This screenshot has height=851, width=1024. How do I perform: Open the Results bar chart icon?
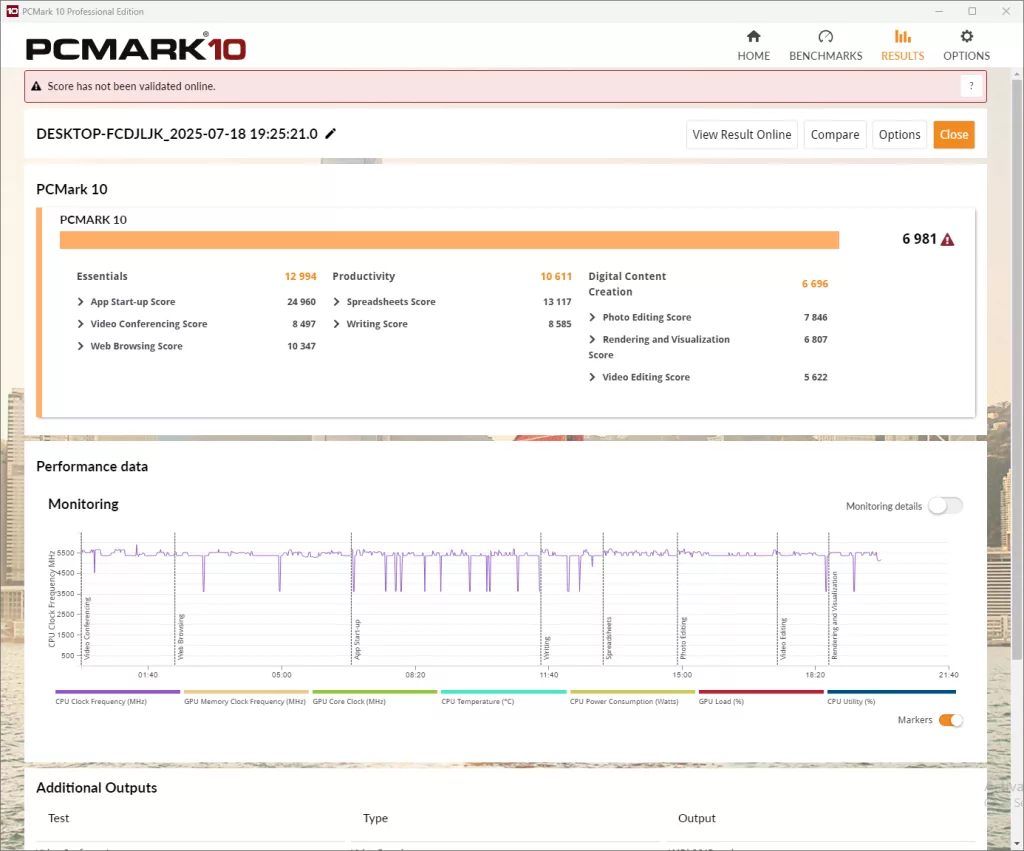903,36
